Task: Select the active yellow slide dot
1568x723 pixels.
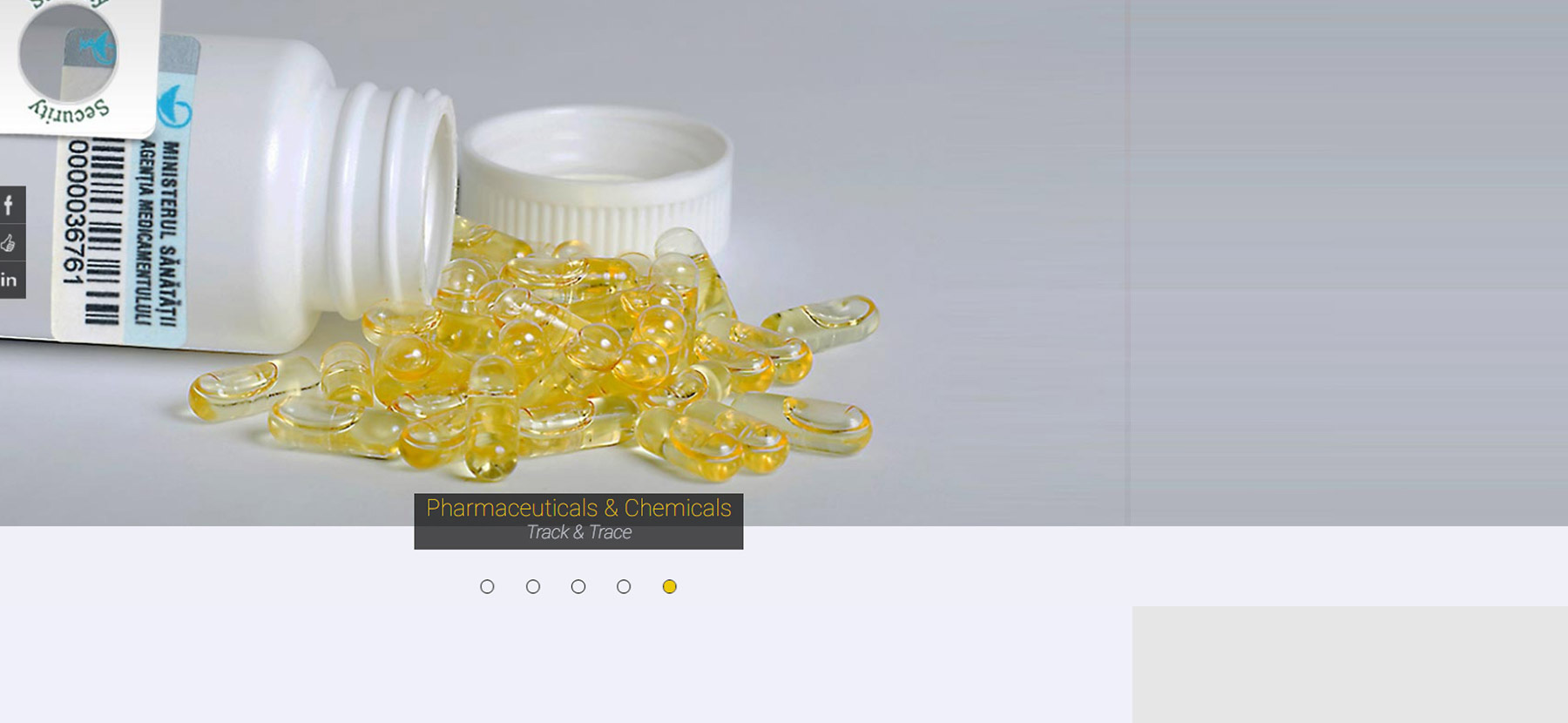Action: pos(669,586)
